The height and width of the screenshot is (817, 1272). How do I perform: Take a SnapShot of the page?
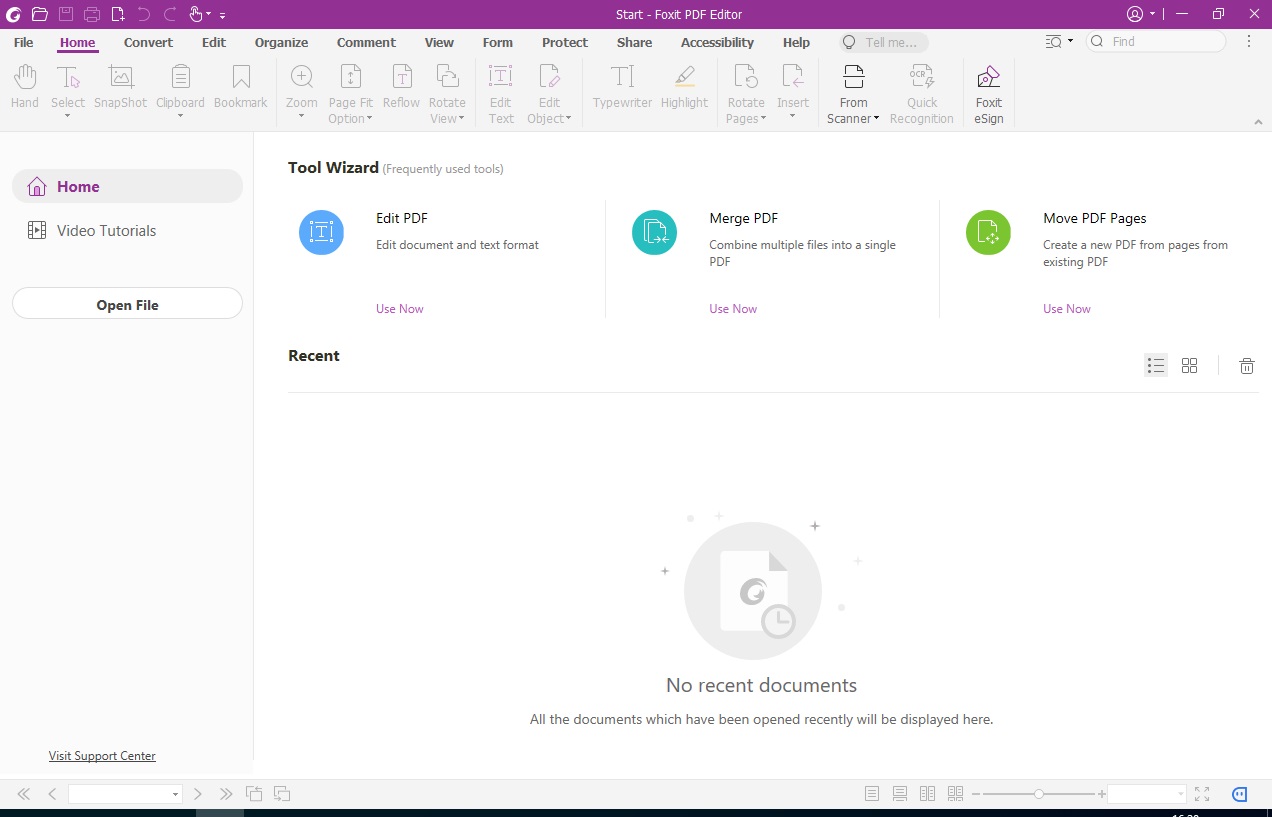(120, 90)
